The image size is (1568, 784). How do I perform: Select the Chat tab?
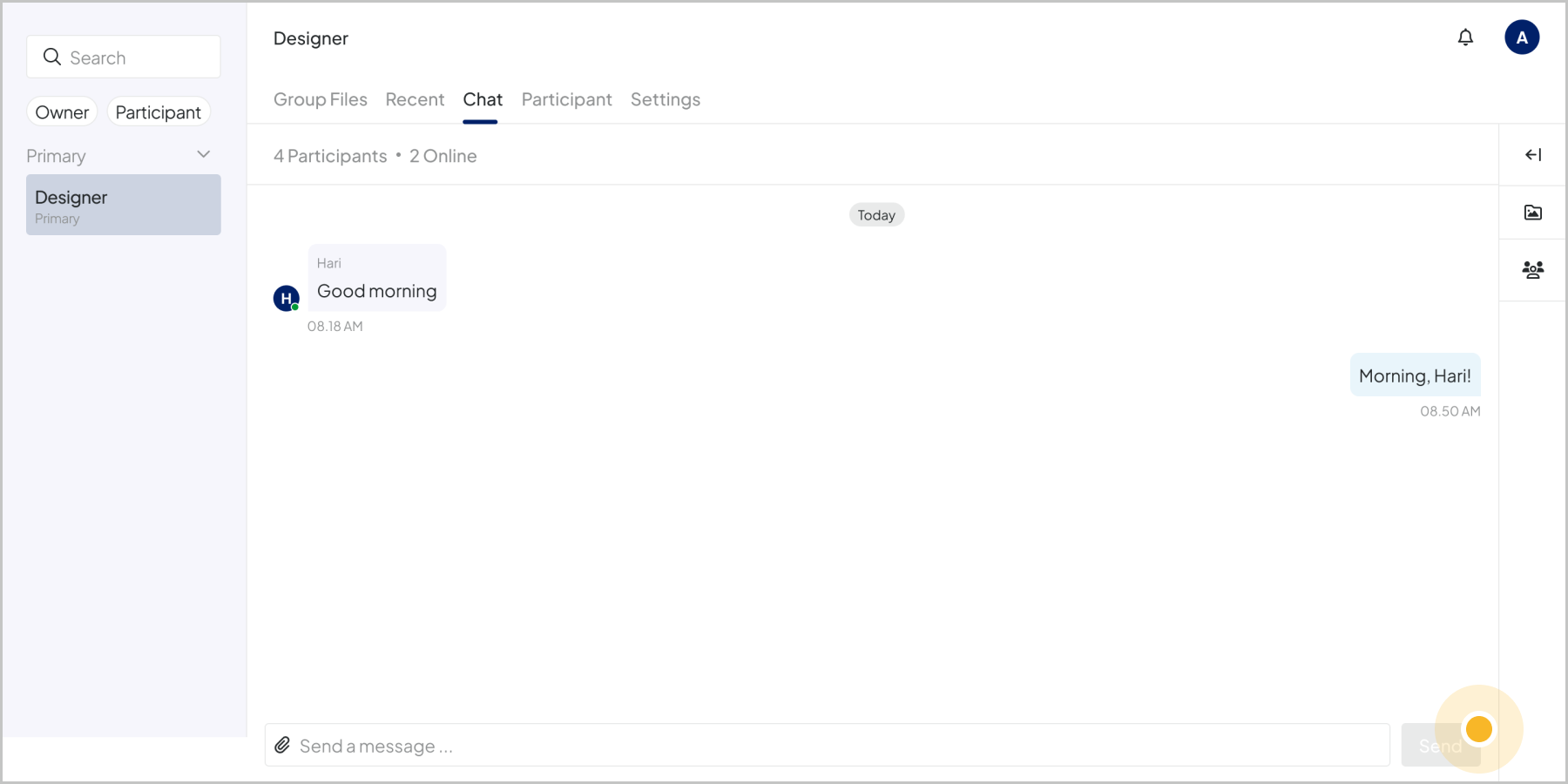483,100
